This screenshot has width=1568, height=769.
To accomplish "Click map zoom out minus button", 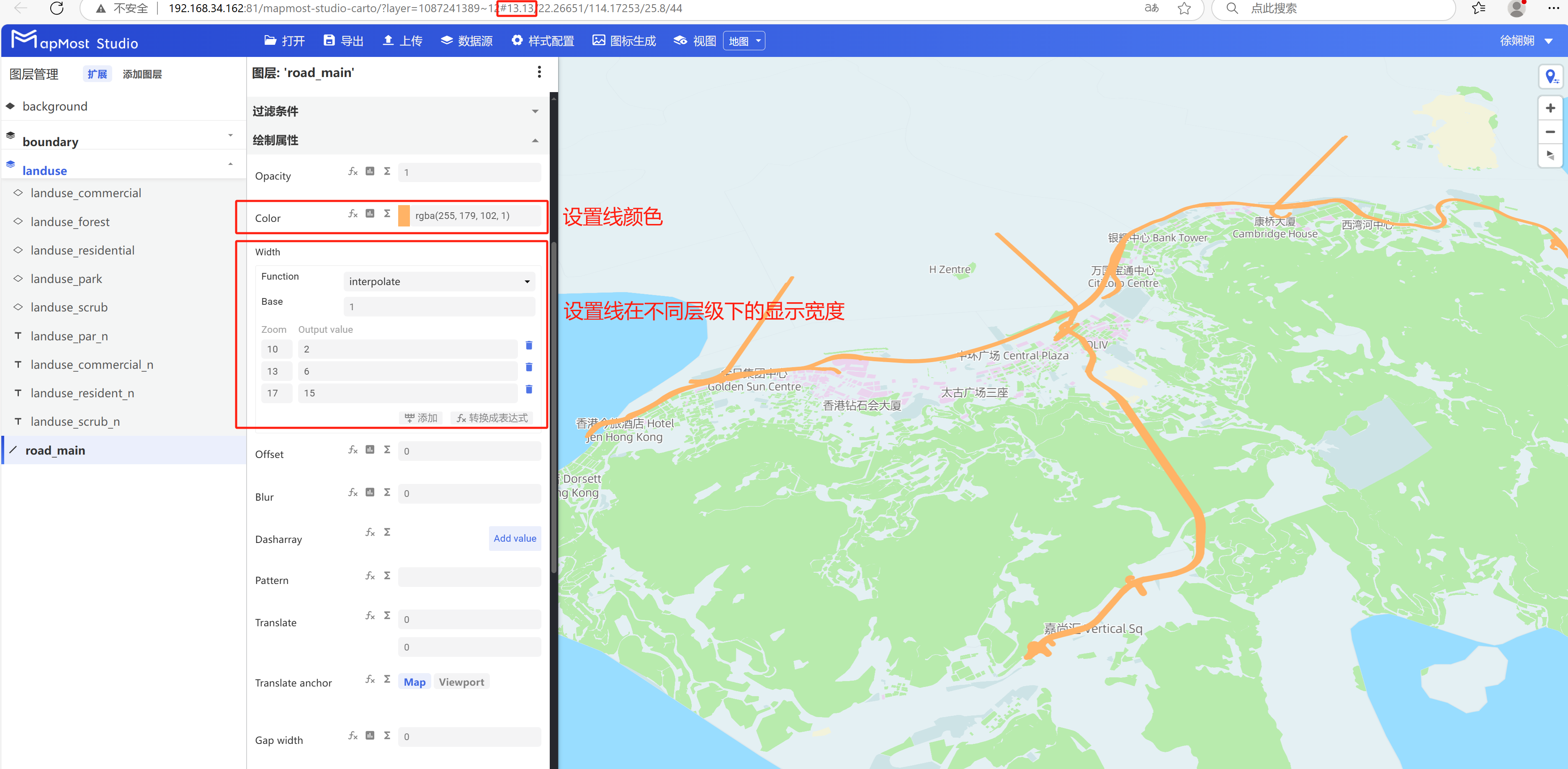I will [x=1550, y=132].
